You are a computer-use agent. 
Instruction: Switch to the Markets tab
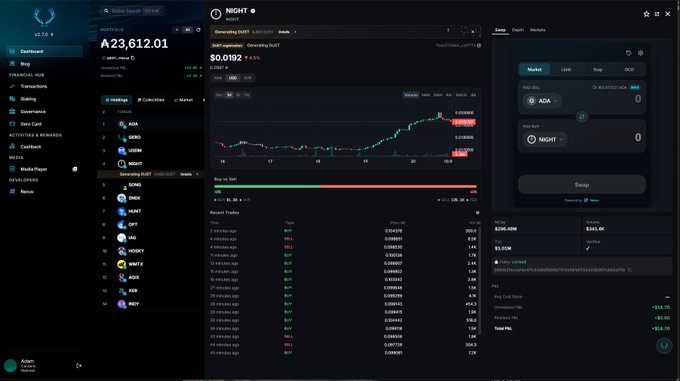tap(537, 30)
